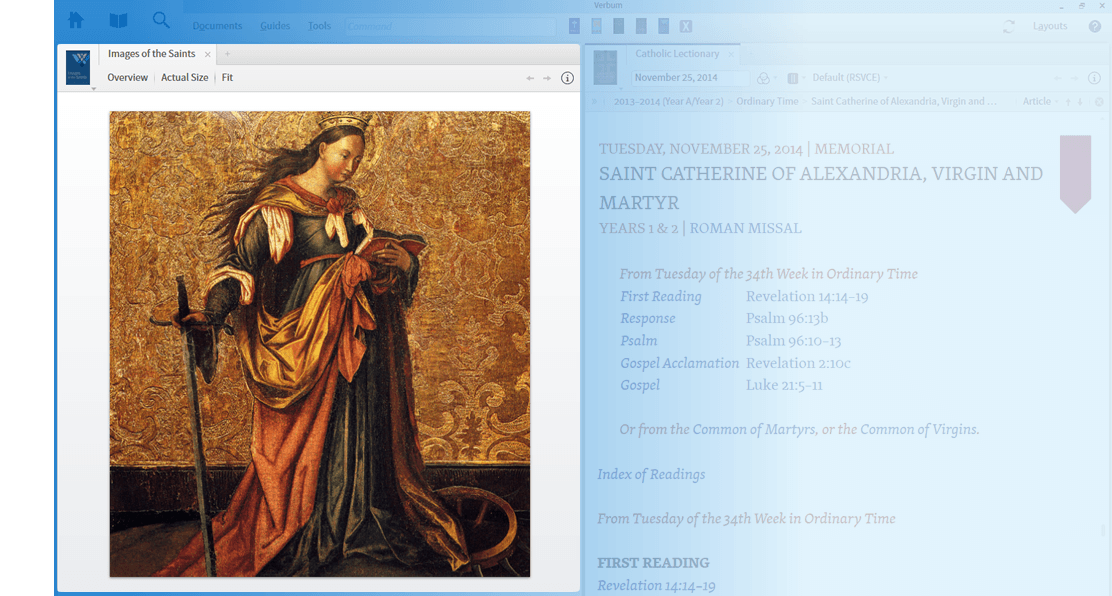Select the Images of the Saints tab
Viewport: 1112px width, 596px height.
pos(151,54)
